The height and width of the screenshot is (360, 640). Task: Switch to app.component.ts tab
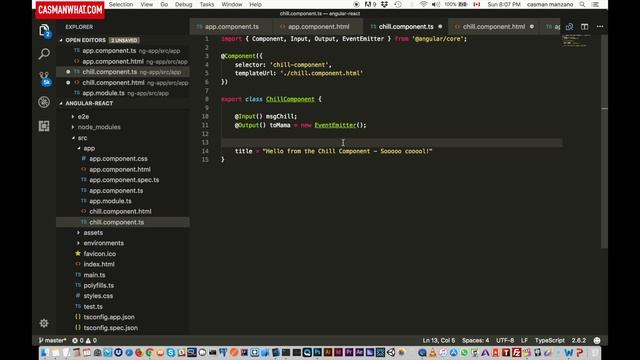(231, 27)
